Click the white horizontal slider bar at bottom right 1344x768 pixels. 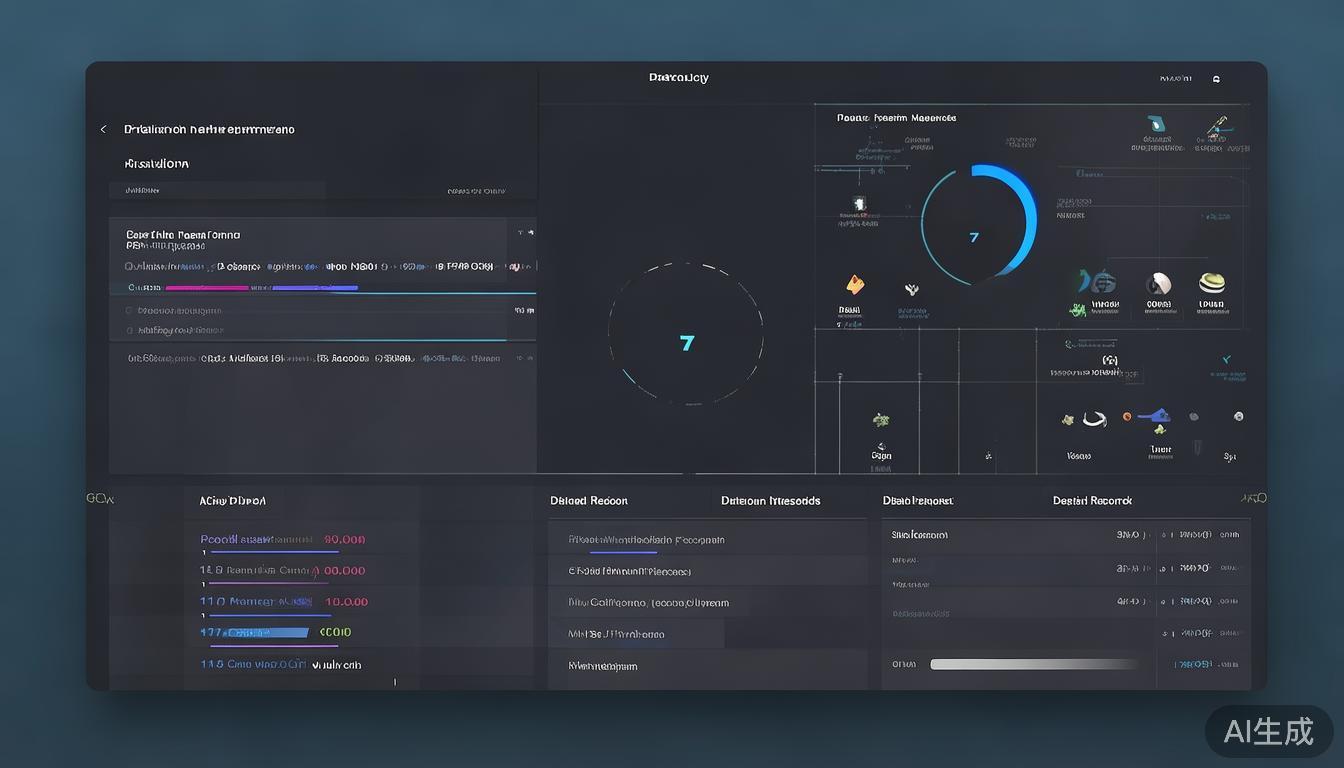click(x=1034, y=664)
